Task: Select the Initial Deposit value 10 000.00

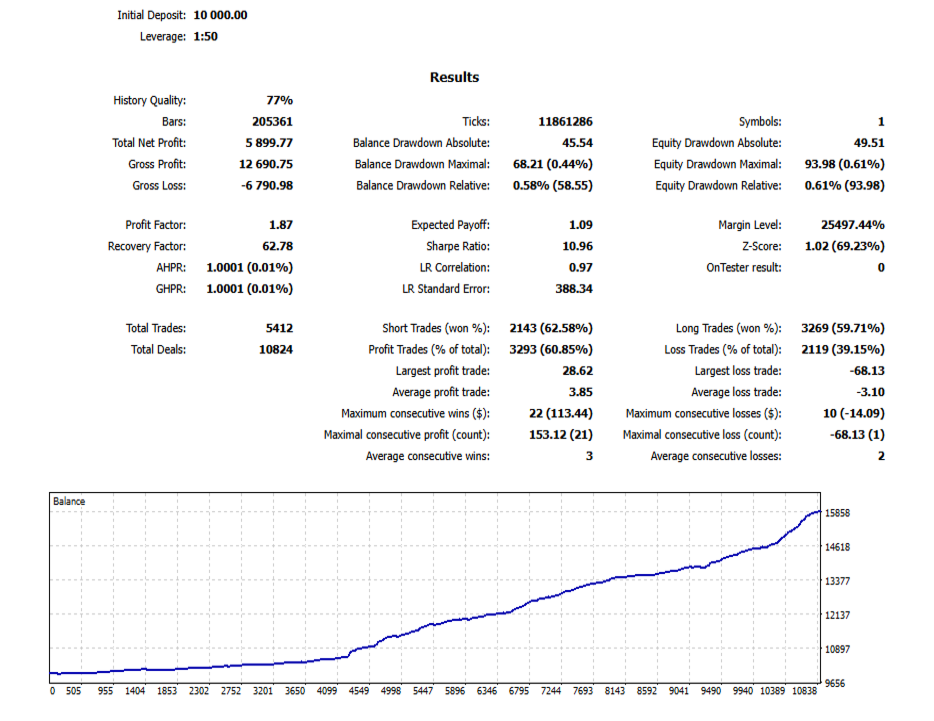Action: (x=220, y=15)
